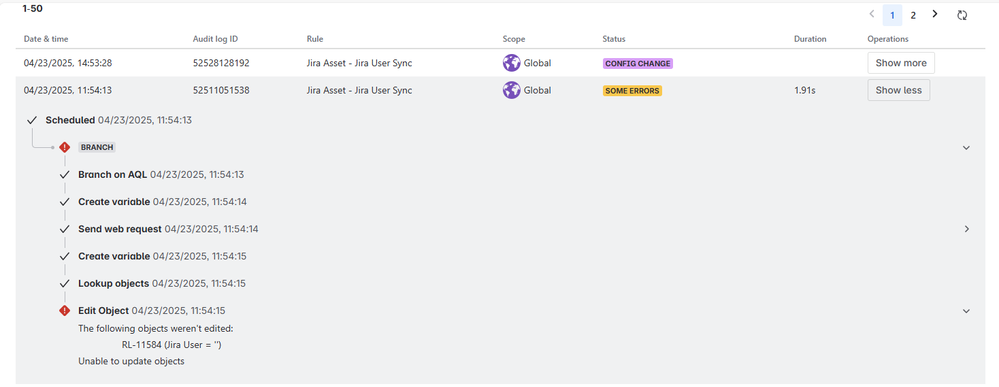
Task: Click the red error icon next to BRANCH
Action: click(x=64, y=147)
